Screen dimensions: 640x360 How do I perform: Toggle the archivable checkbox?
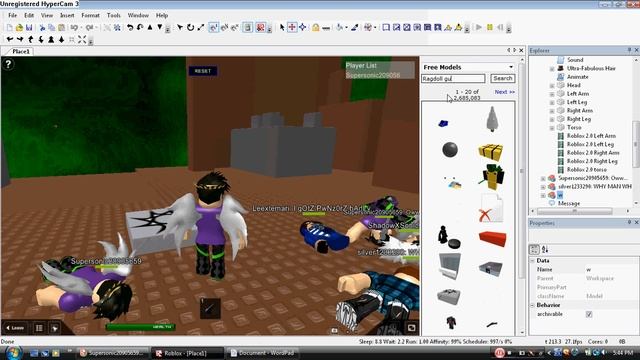coord(589,314)
